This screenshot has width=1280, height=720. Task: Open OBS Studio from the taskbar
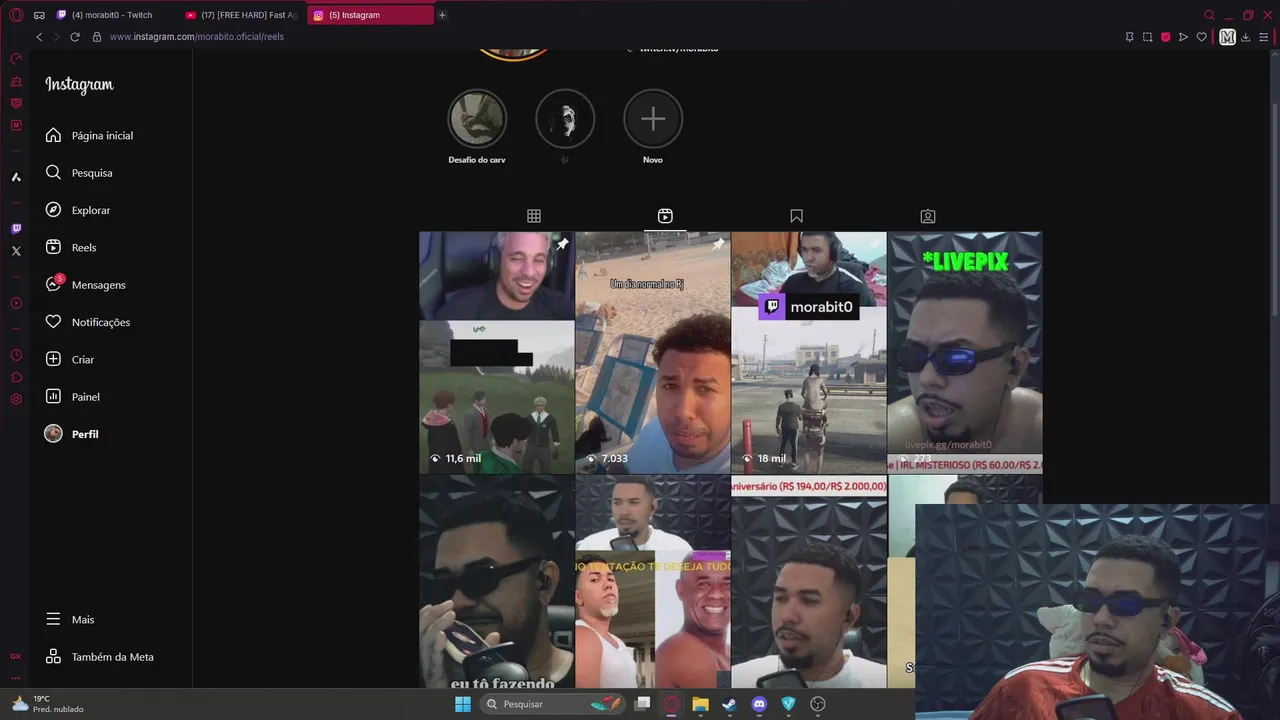click(818, 704)
